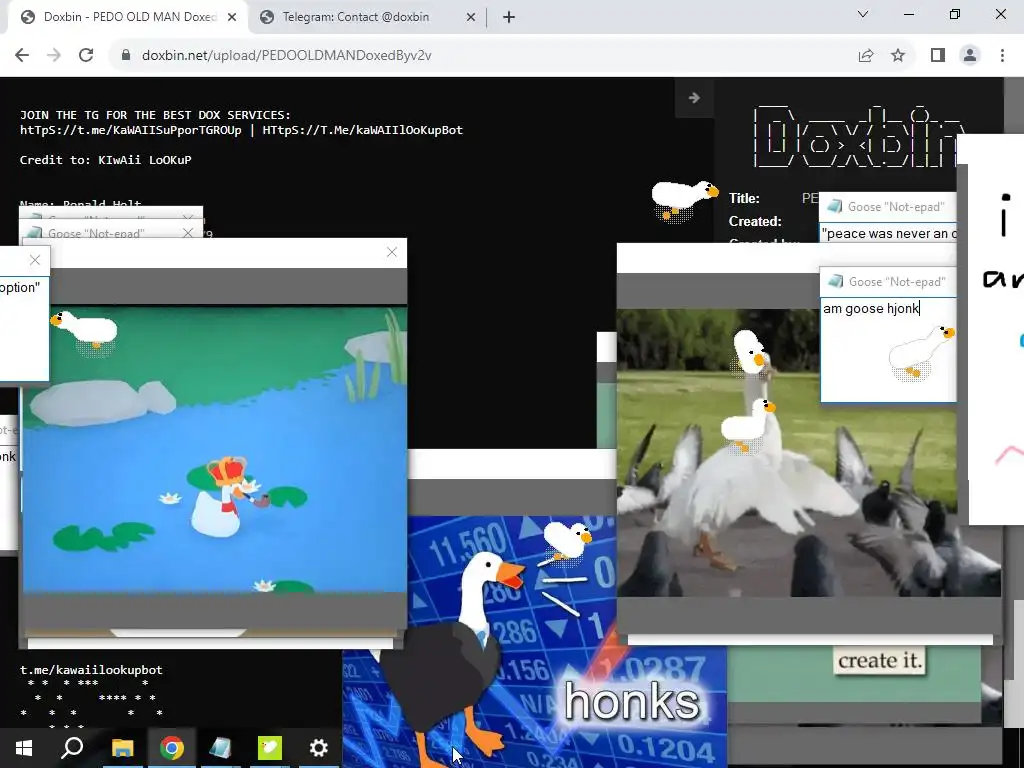This screenshot has width=1024, height=768.
Task: Open the Chrome three-dot menu
Action: [x=1002, y=56]
